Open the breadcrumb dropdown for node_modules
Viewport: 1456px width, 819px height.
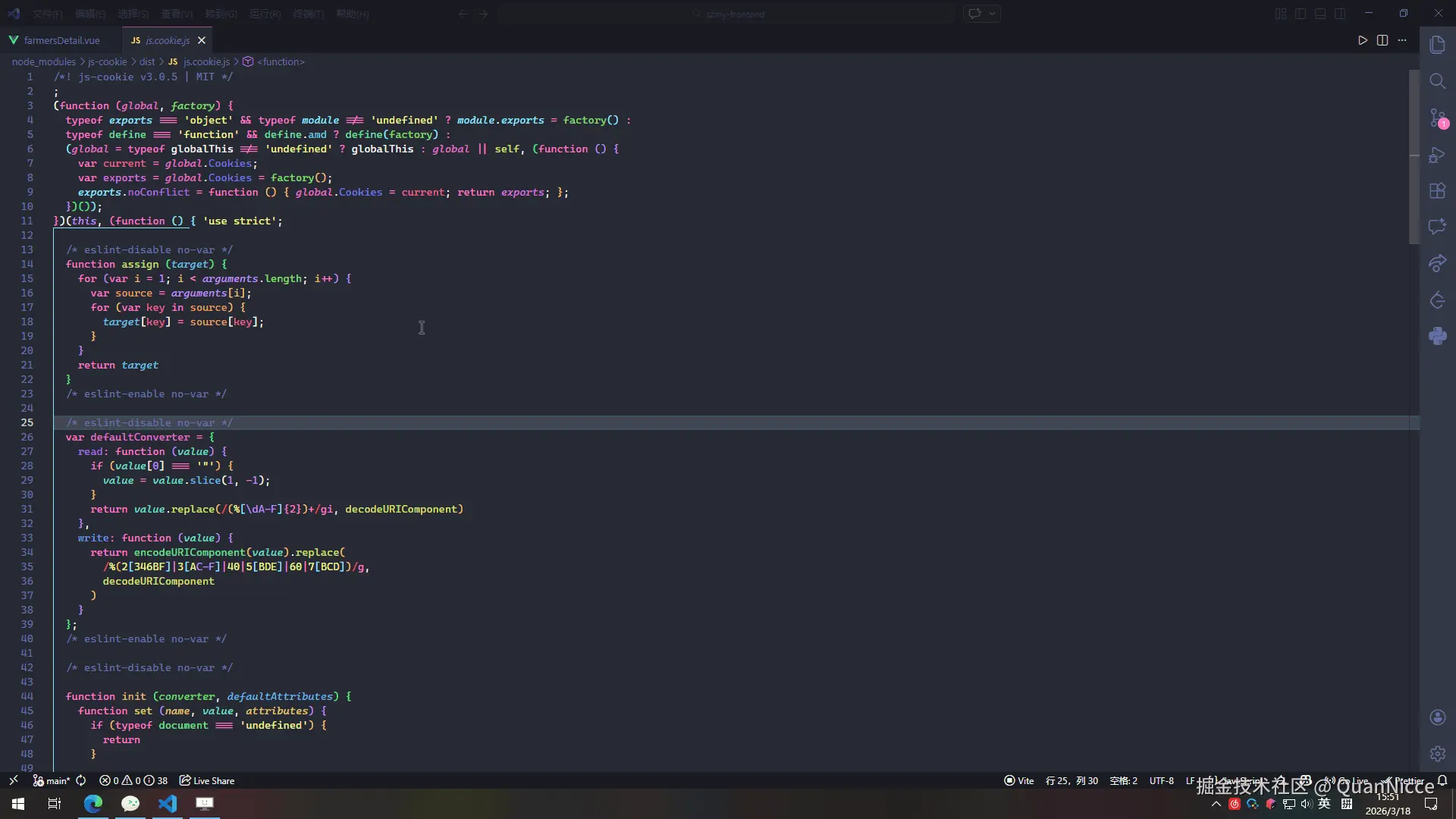click(x=43, y=61)
